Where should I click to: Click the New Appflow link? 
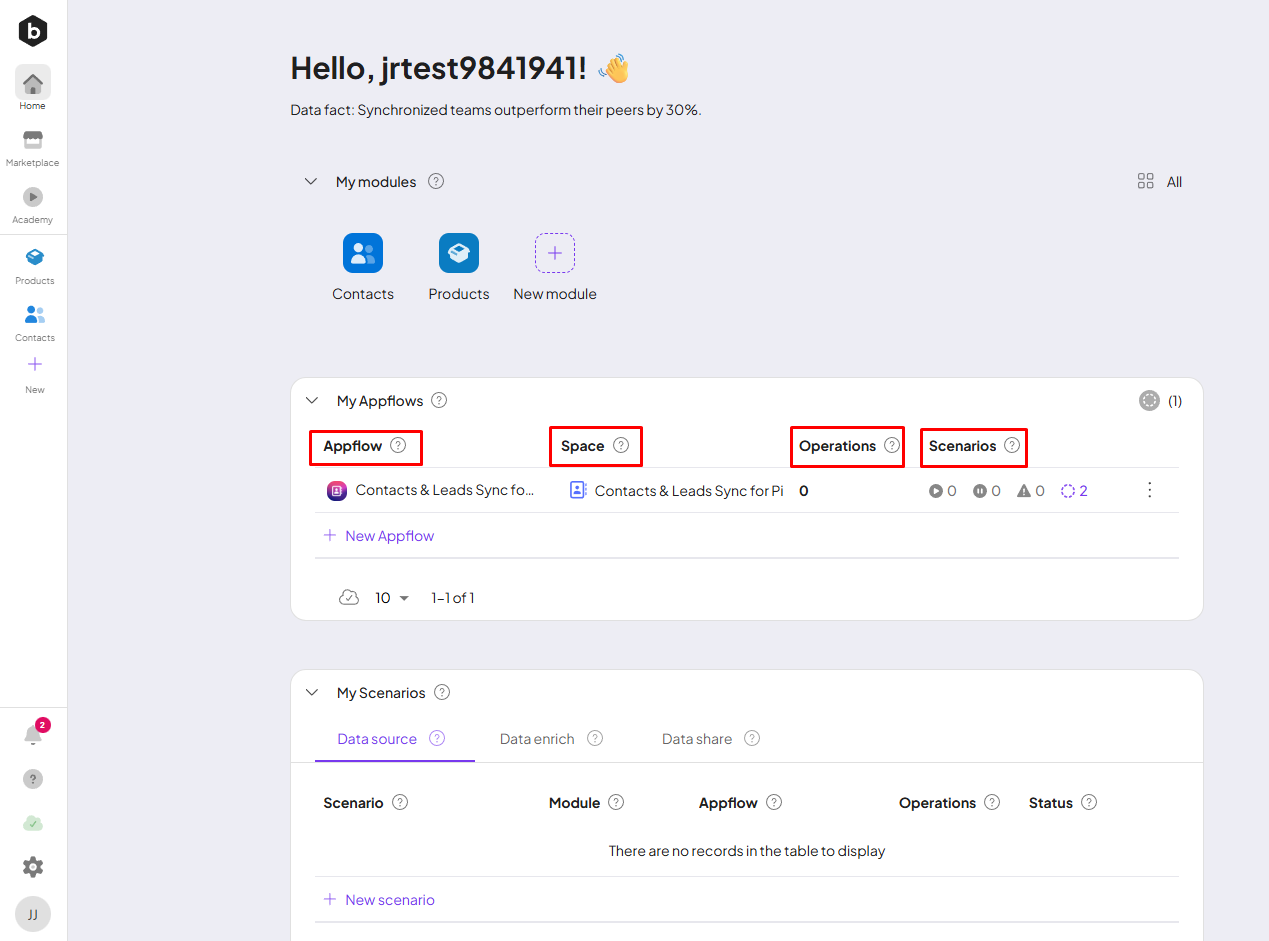click(389, 536)
